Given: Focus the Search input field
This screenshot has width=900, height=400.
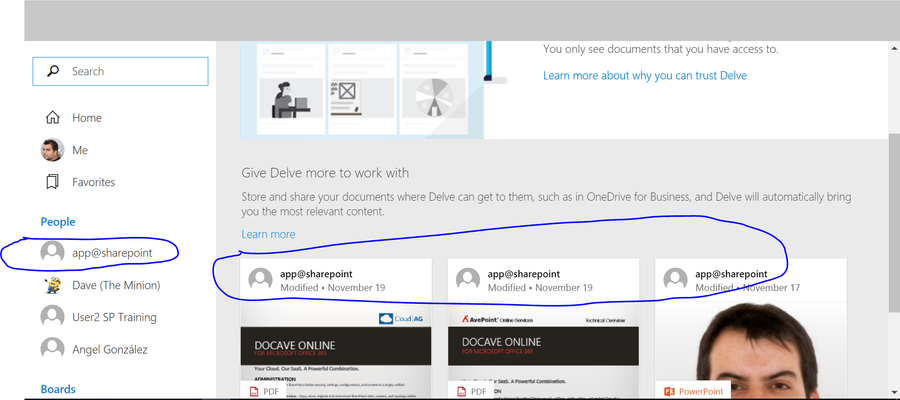Looking at the screenshot, I should point(120,71).
